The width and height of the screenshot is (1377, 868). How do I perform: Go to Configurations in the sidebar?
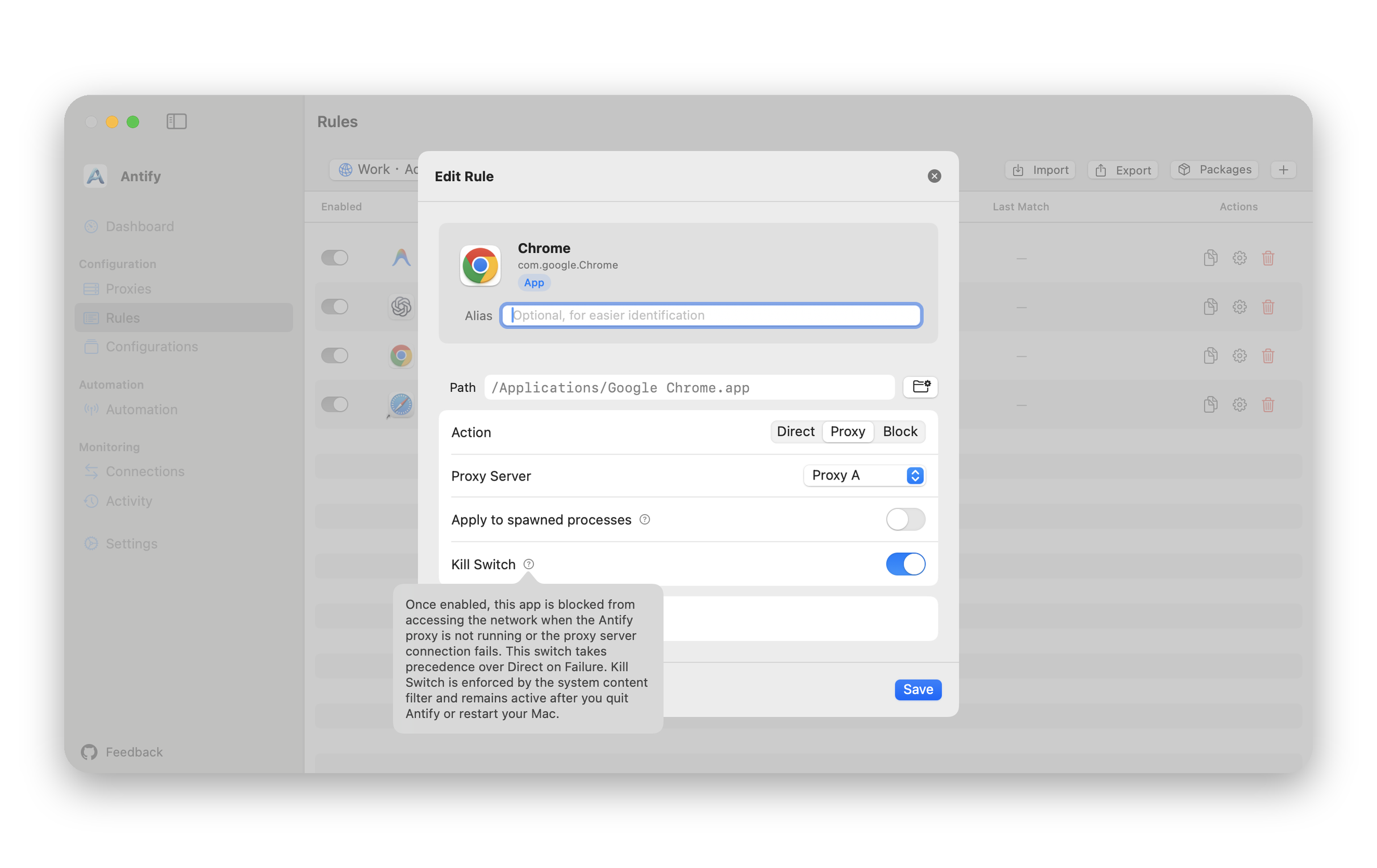tap(183, 347)
